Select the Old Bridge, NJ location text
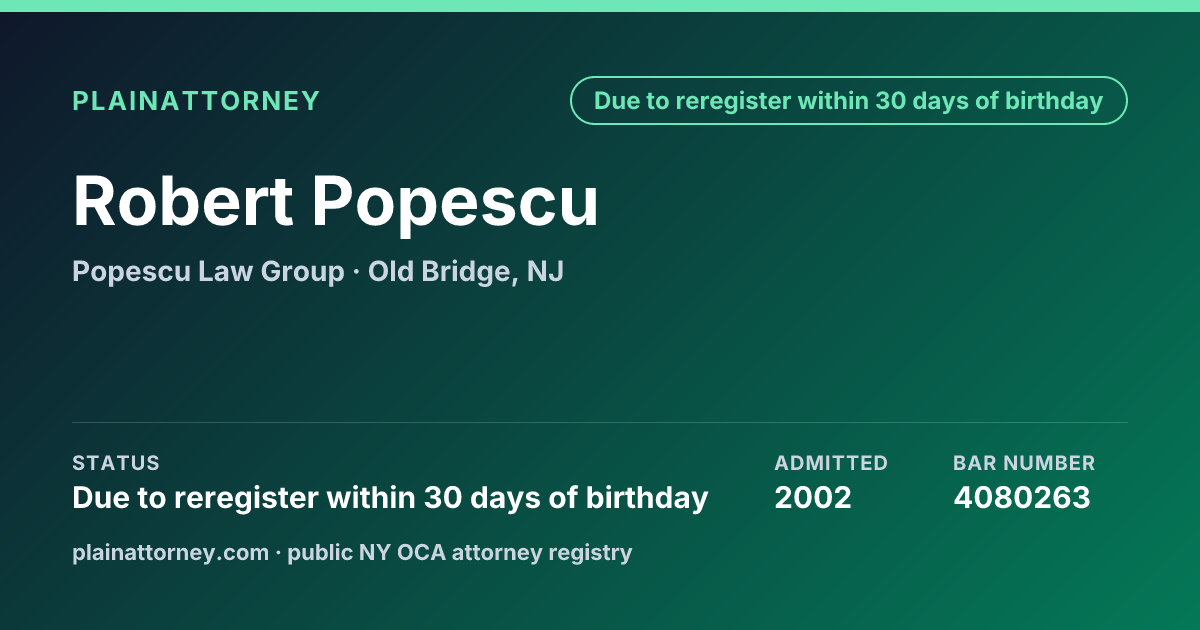 pos(466,271)
